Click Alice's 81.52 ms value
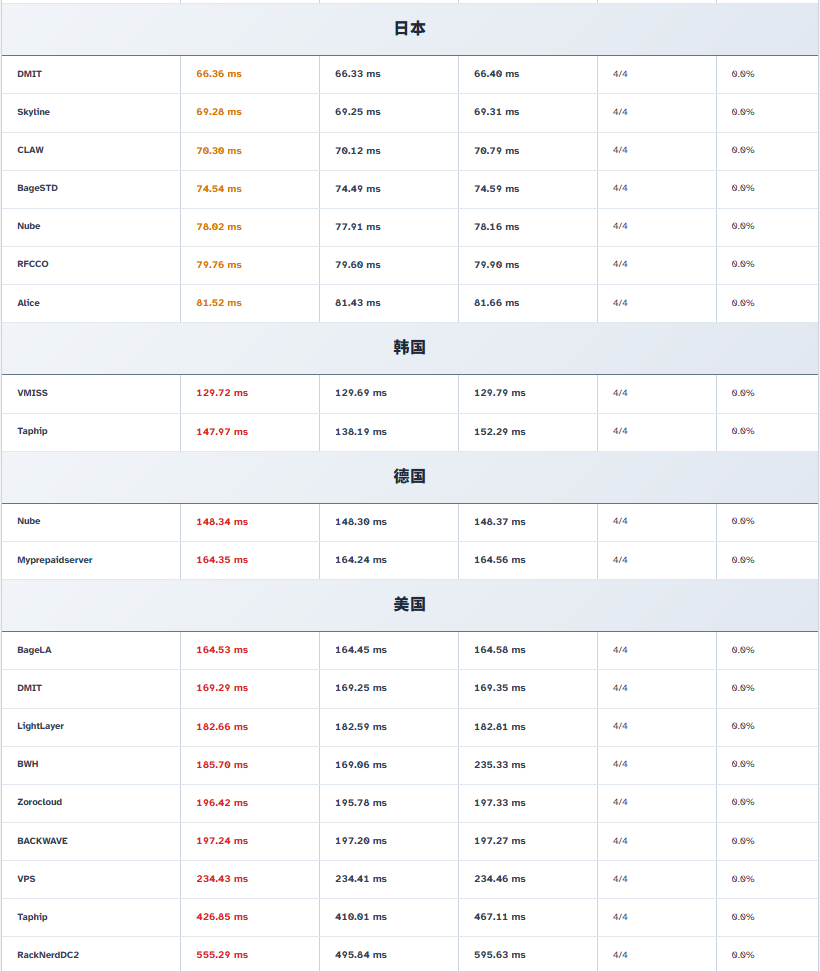The width and height of the screenshot is (820, 971). click(x=219, y=303)
